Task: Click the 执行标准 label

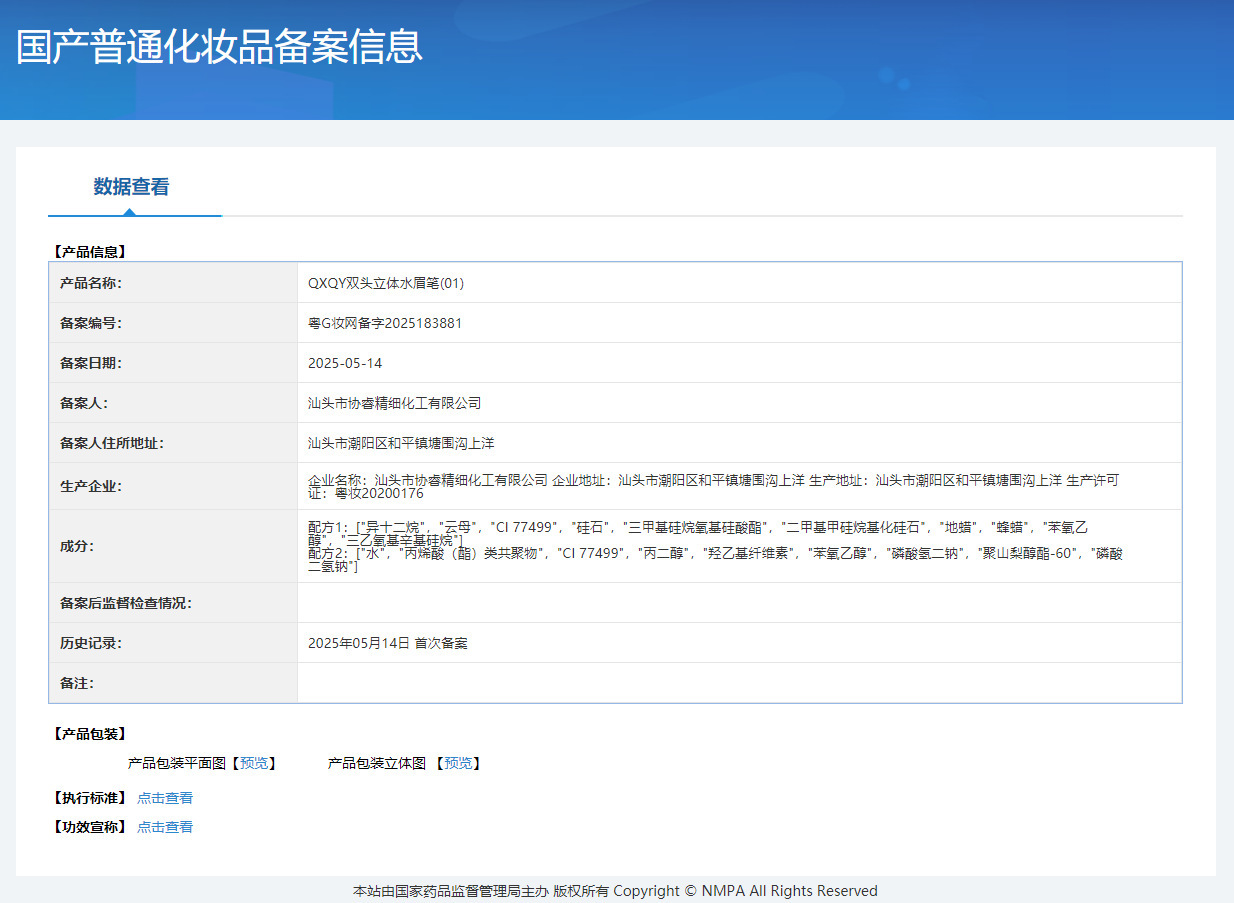Action: 89,798
